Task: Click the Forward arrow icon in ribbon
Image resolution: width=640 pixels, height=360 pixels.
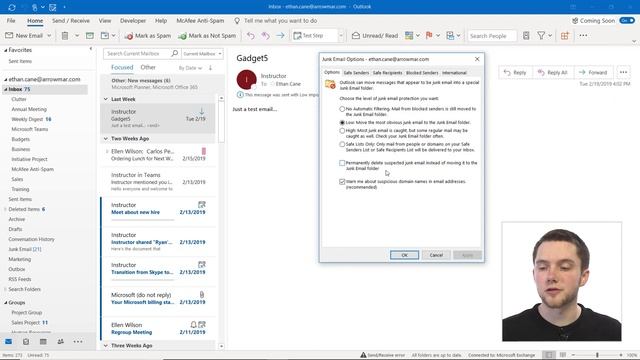Action: [x=280, y=36]
